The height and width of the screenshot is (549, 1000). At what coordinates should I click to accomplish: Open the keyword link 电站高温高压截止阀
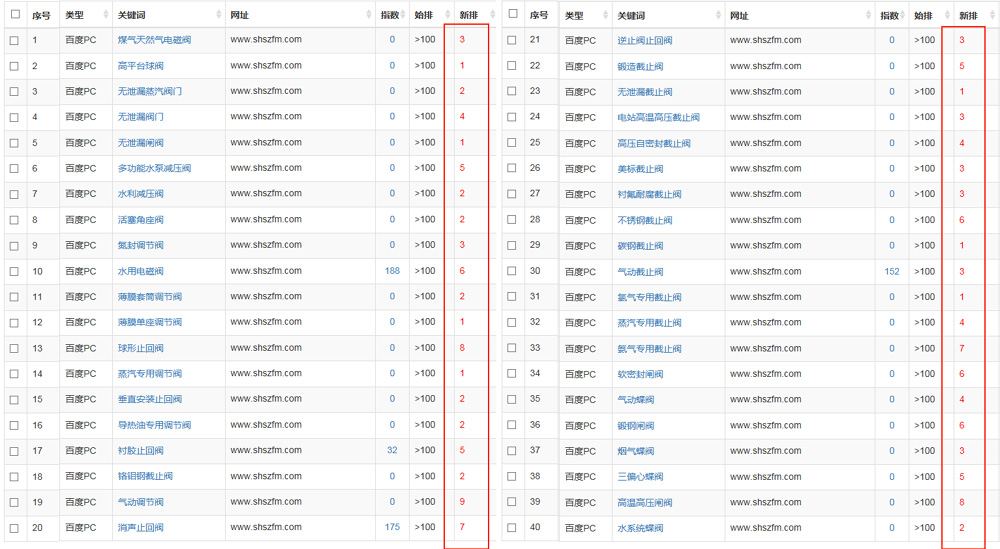point(658,117)
